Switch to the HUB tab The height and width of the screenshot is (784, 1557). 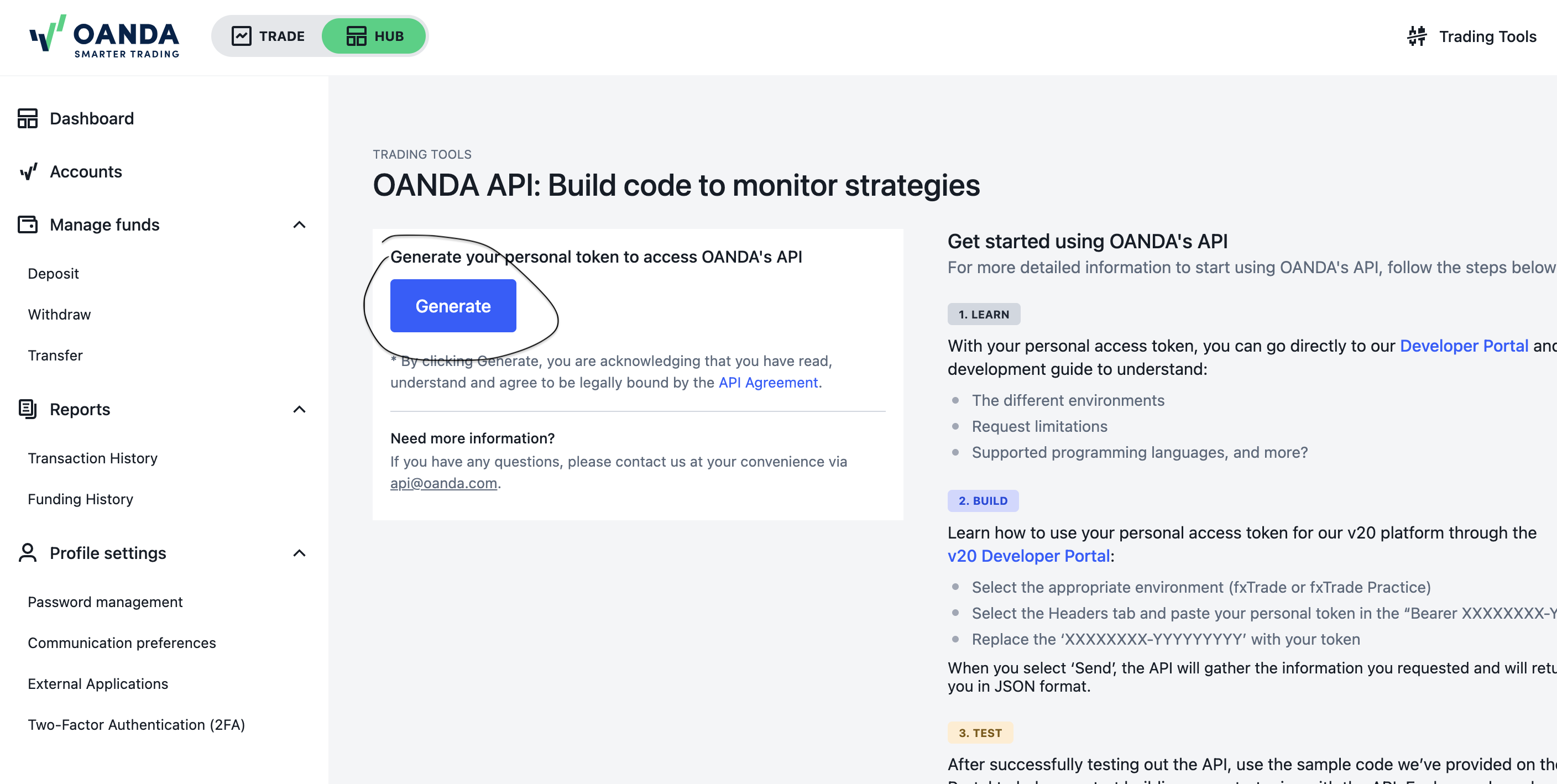click(x=373, y=35)
